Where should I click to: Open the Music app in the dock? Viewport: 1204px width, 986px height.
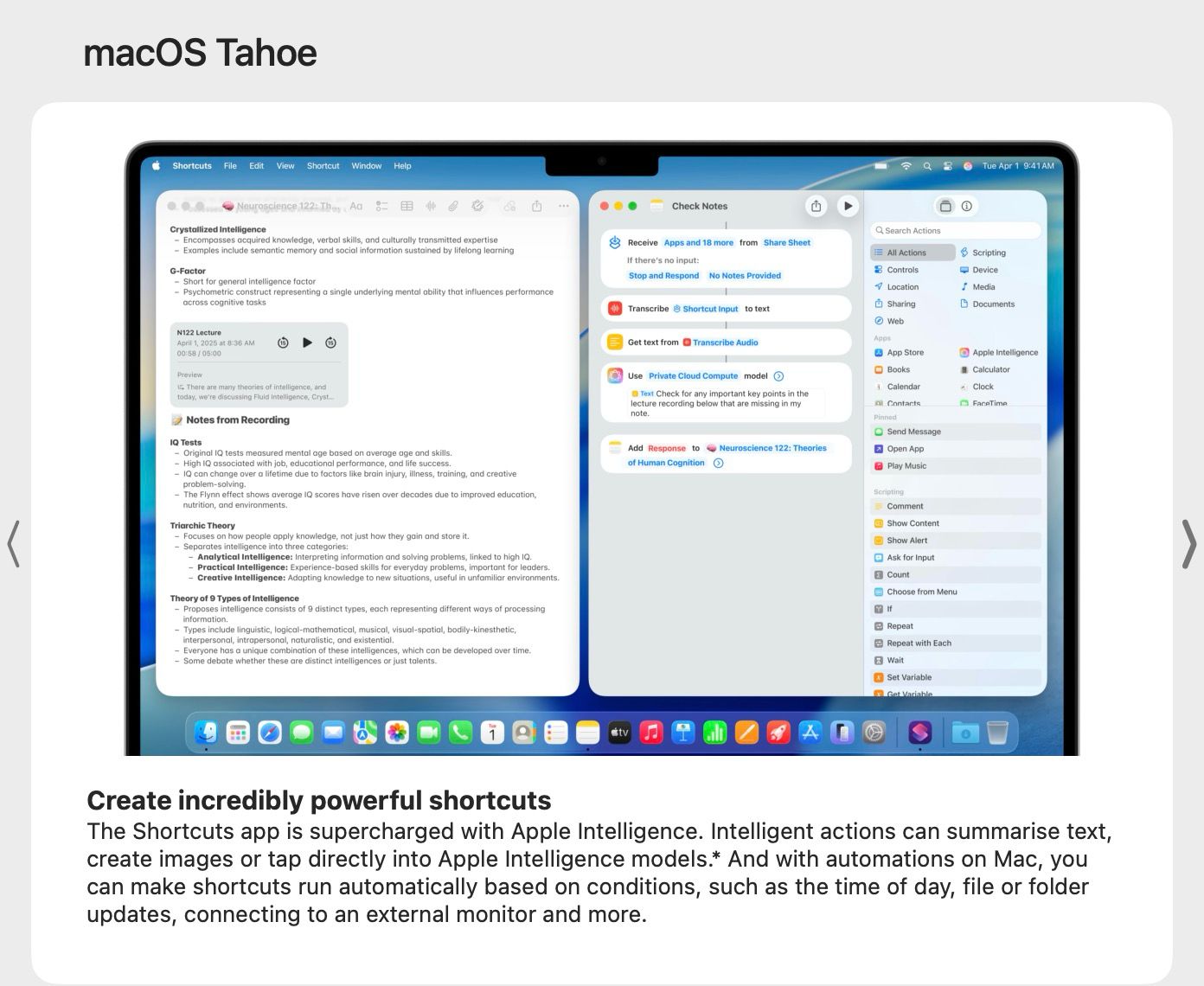pos(651,733)
